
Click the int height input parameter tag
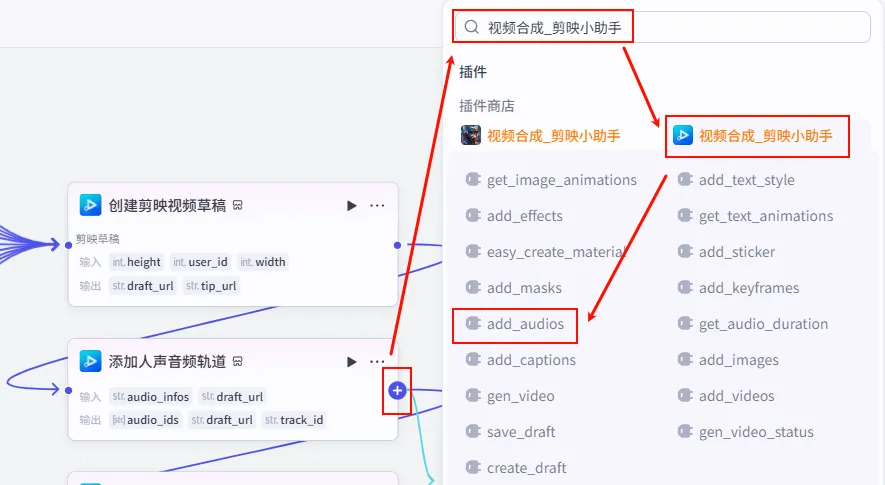[x=136, y=262]
